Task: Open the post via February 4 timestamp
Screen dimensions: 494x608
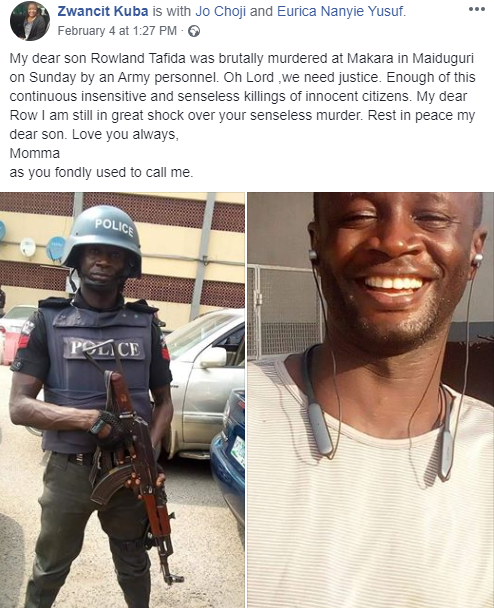Action: click(117, 31)
